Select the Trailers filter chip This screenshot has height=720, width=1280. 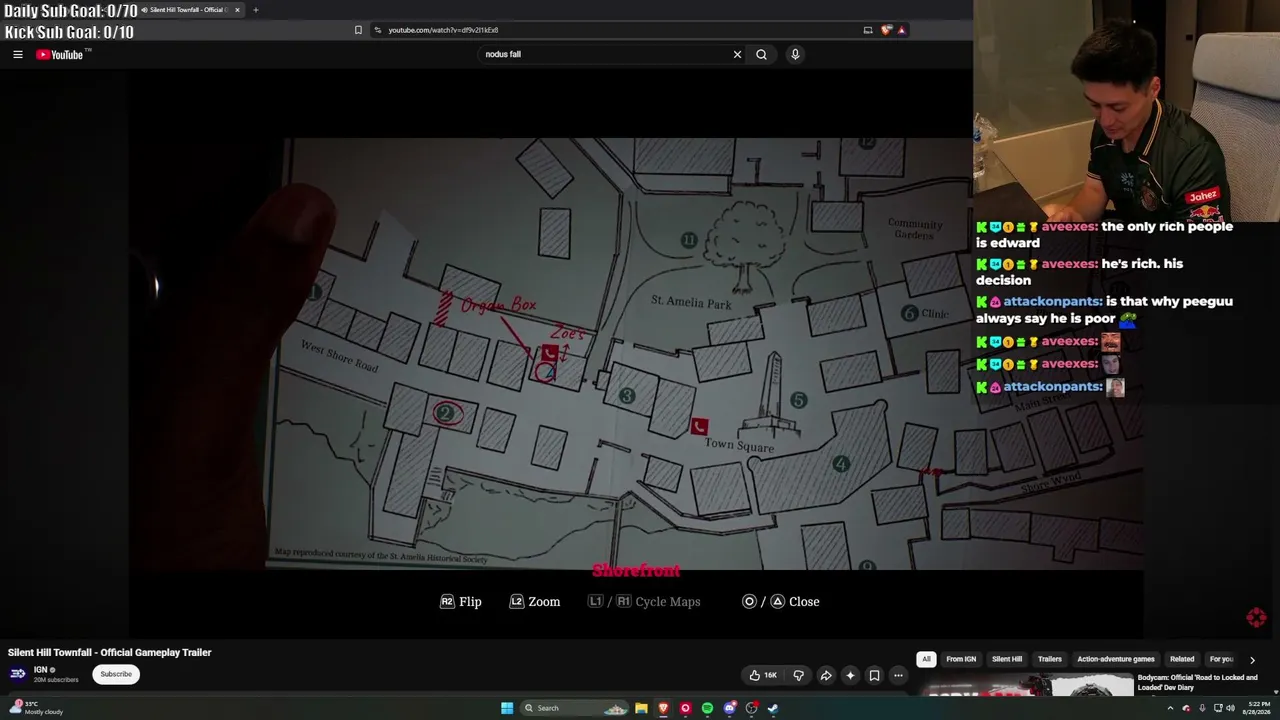pos(1049,659)
